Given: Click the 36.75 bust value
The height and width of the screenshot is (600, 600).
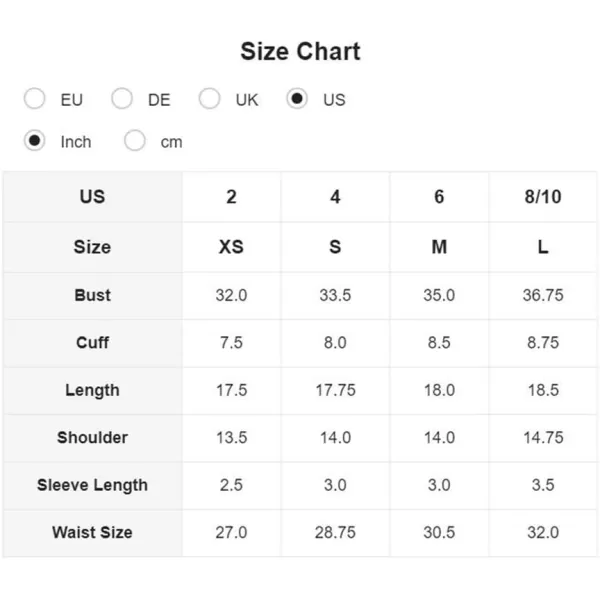Looking at the screenshot, I should click(543, 295).
